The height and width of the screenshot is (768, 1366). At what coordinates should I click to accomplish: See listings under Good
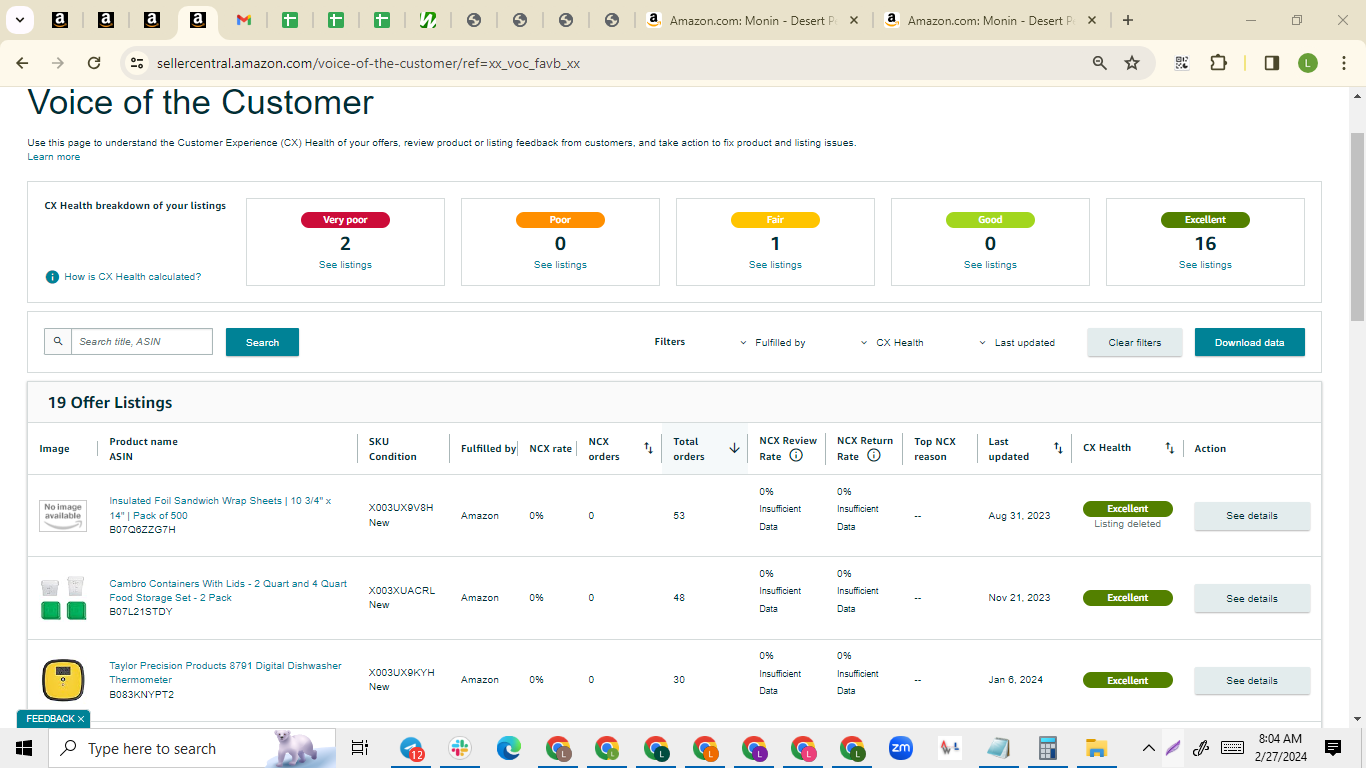(x=990, y=265)
